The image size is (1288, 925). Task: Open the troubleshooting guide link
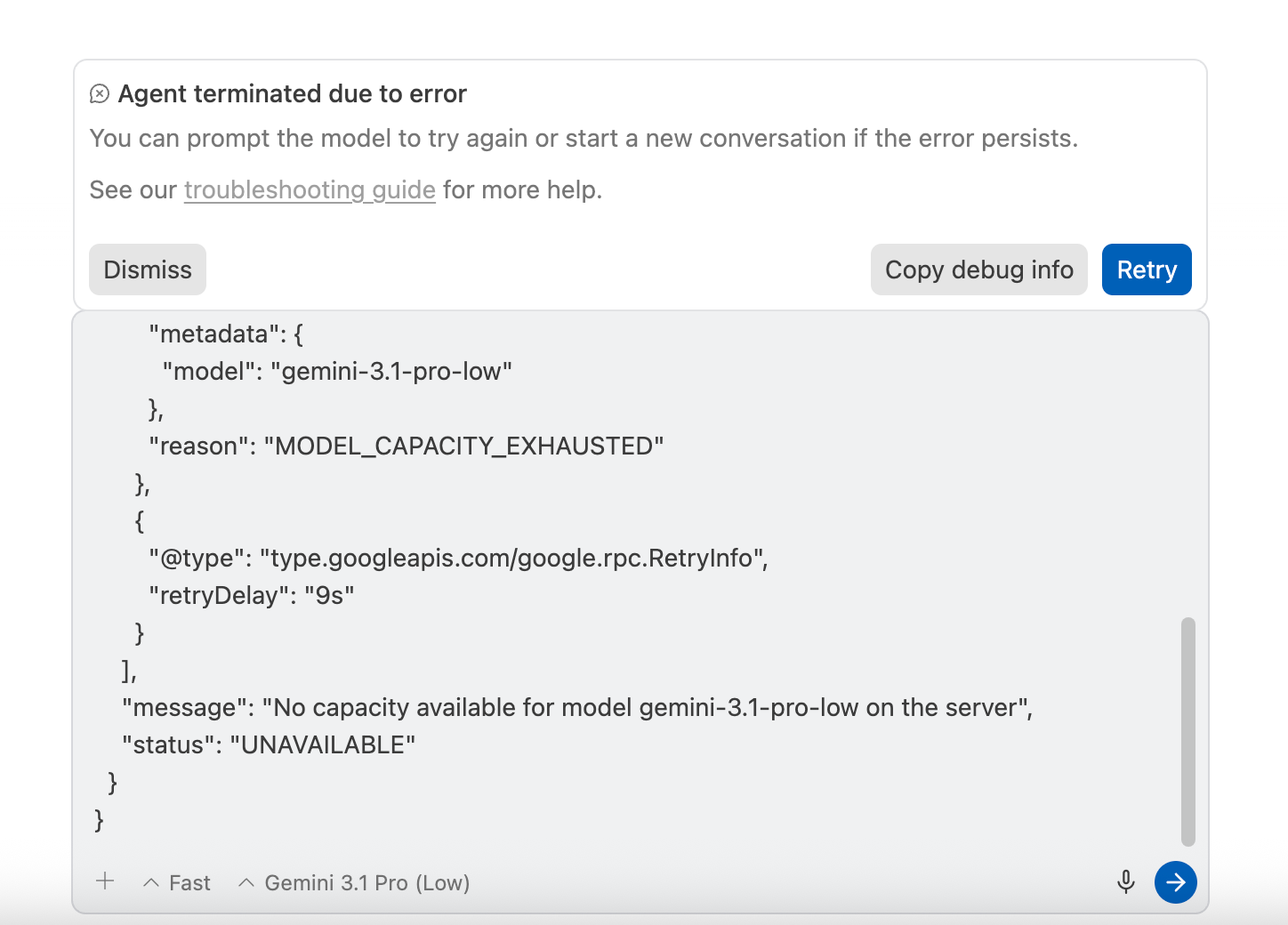point(310,190)
